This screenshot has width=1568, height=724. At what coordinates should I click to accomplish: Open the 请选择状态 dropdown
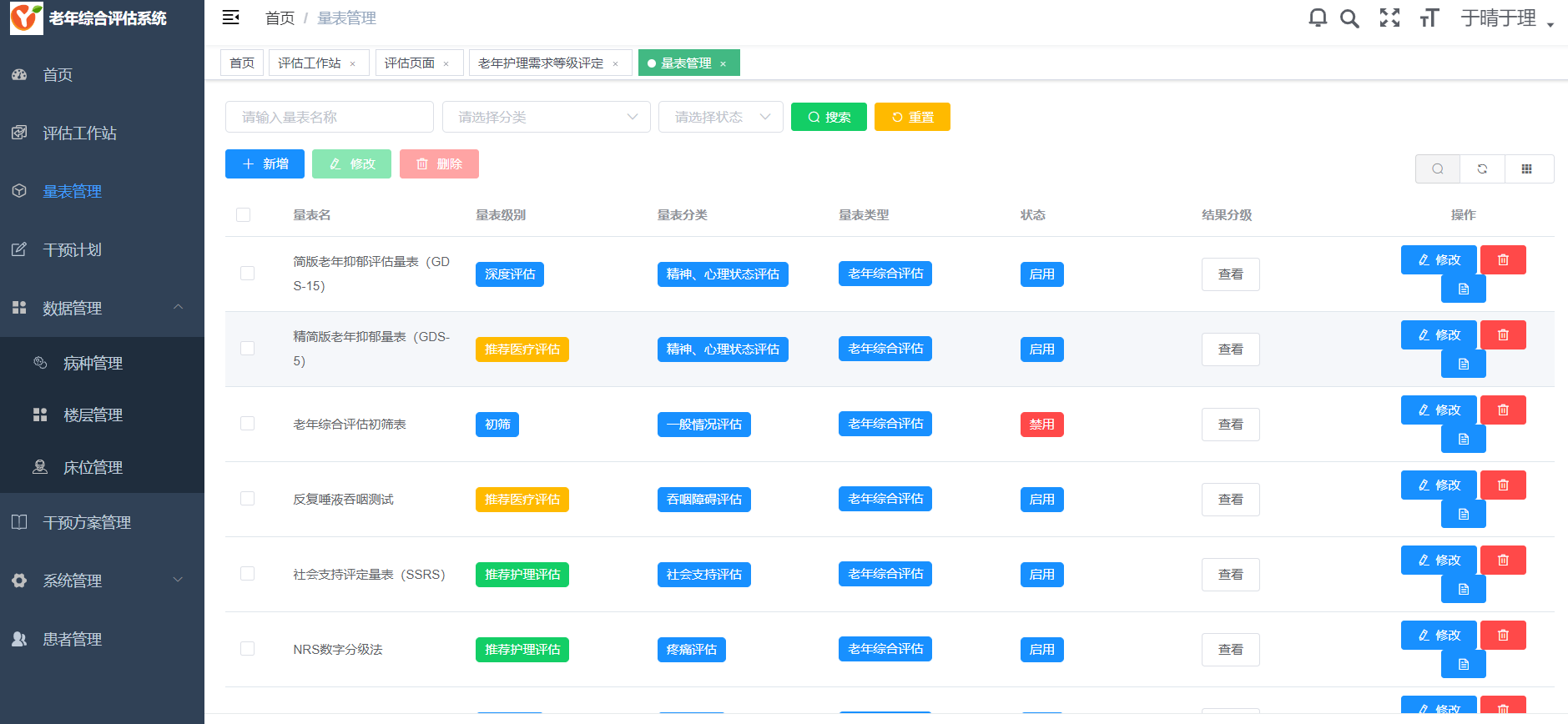coord(720,117)
